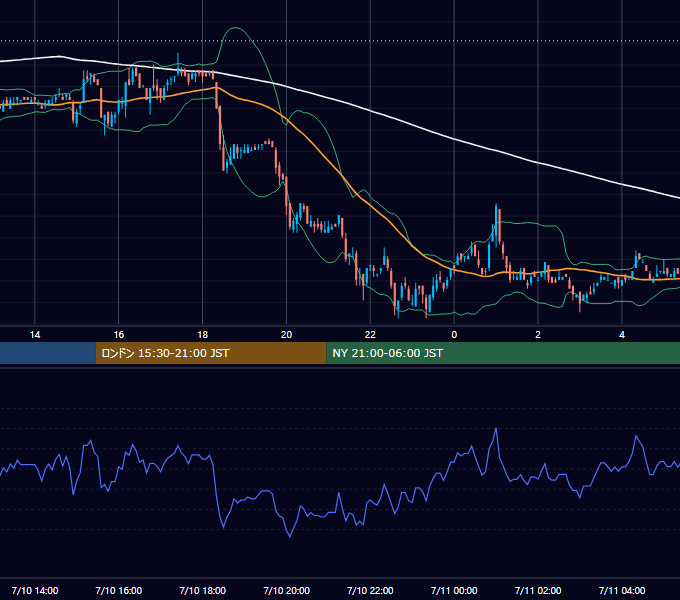Click the 2 hour axis label
Screen dimensions: 680x600
pyautogui.click(x=538, y=335)
